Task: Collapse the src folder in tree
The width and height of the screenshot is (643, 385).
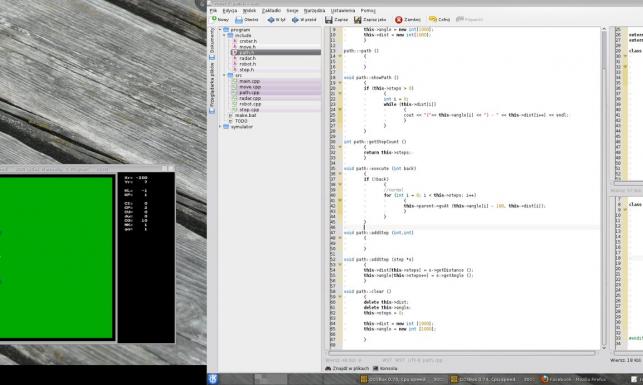Action: [224, 75]
